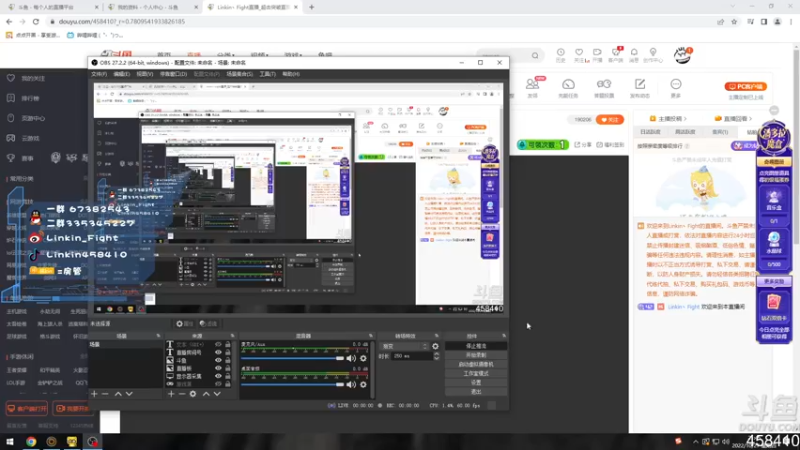Viewport: 800px width, 450px height.
Task: Move the selected source down
Action: click(217, 394)
